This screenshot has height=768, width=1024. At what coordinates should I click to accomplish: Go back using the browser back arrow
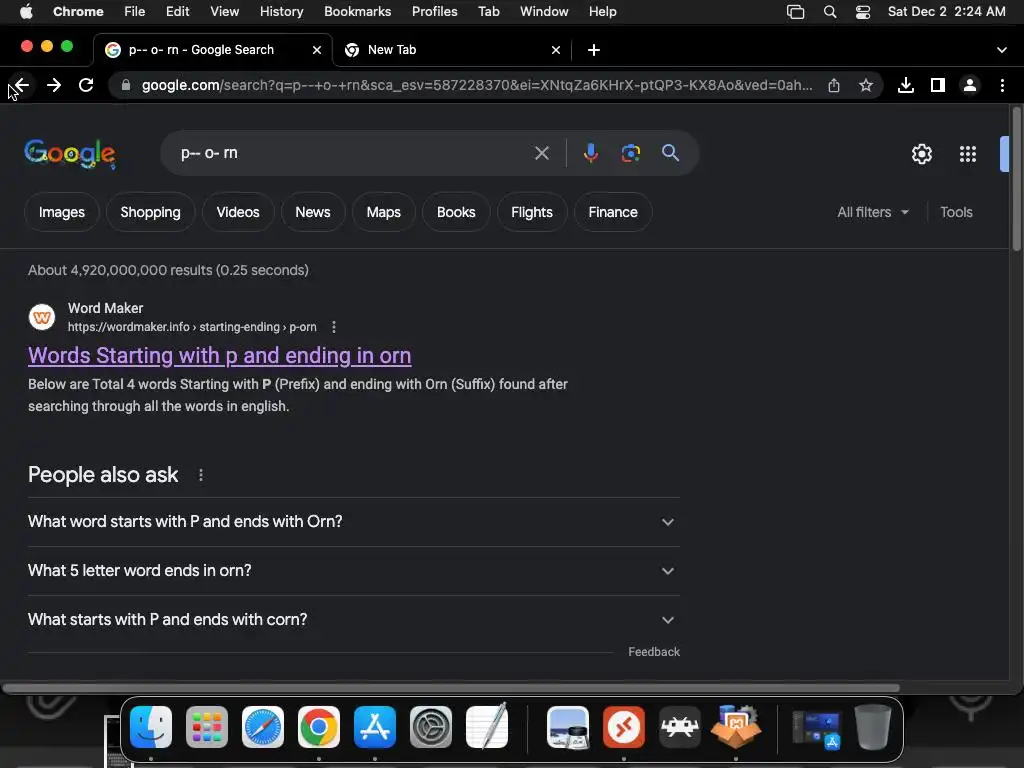(22, 85)
